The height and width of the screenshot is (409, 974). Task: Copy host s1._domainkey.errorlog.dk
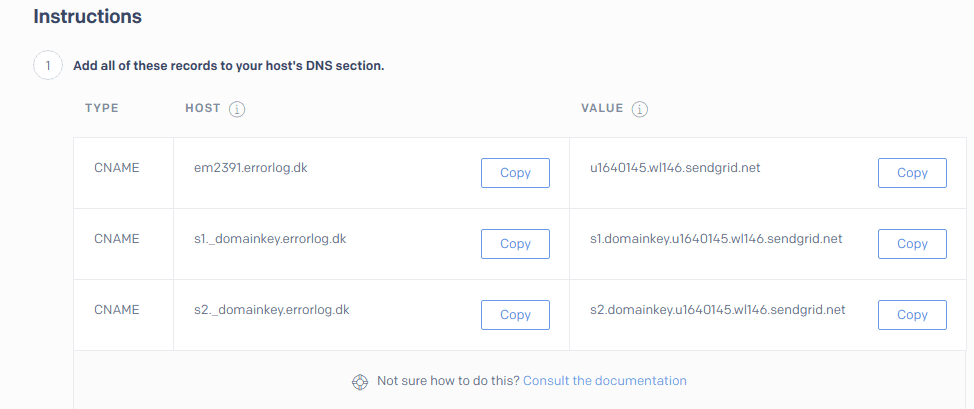point(515,244)
